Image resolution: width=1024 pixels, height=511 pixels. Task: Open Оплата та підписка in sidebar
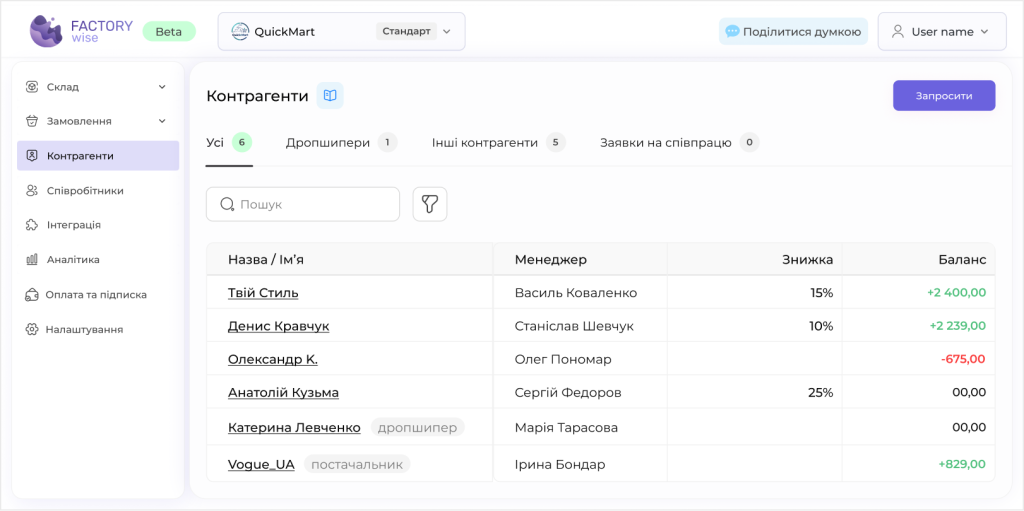click(x=96, y=295)
